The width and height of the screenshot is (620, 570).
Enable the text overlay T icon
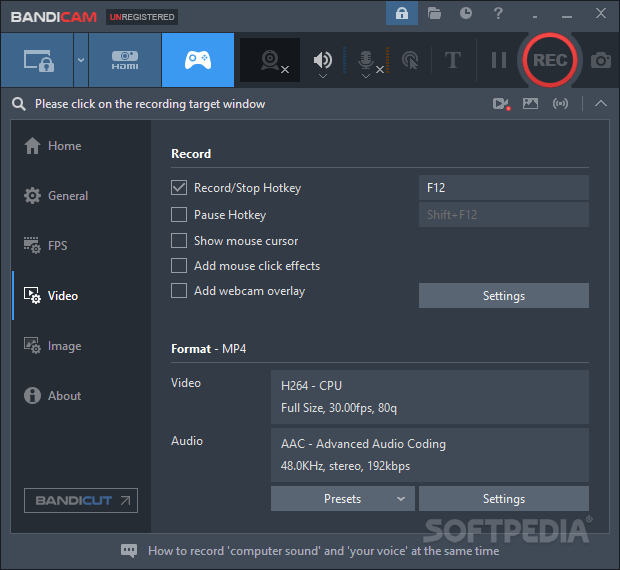pos(453,60)
